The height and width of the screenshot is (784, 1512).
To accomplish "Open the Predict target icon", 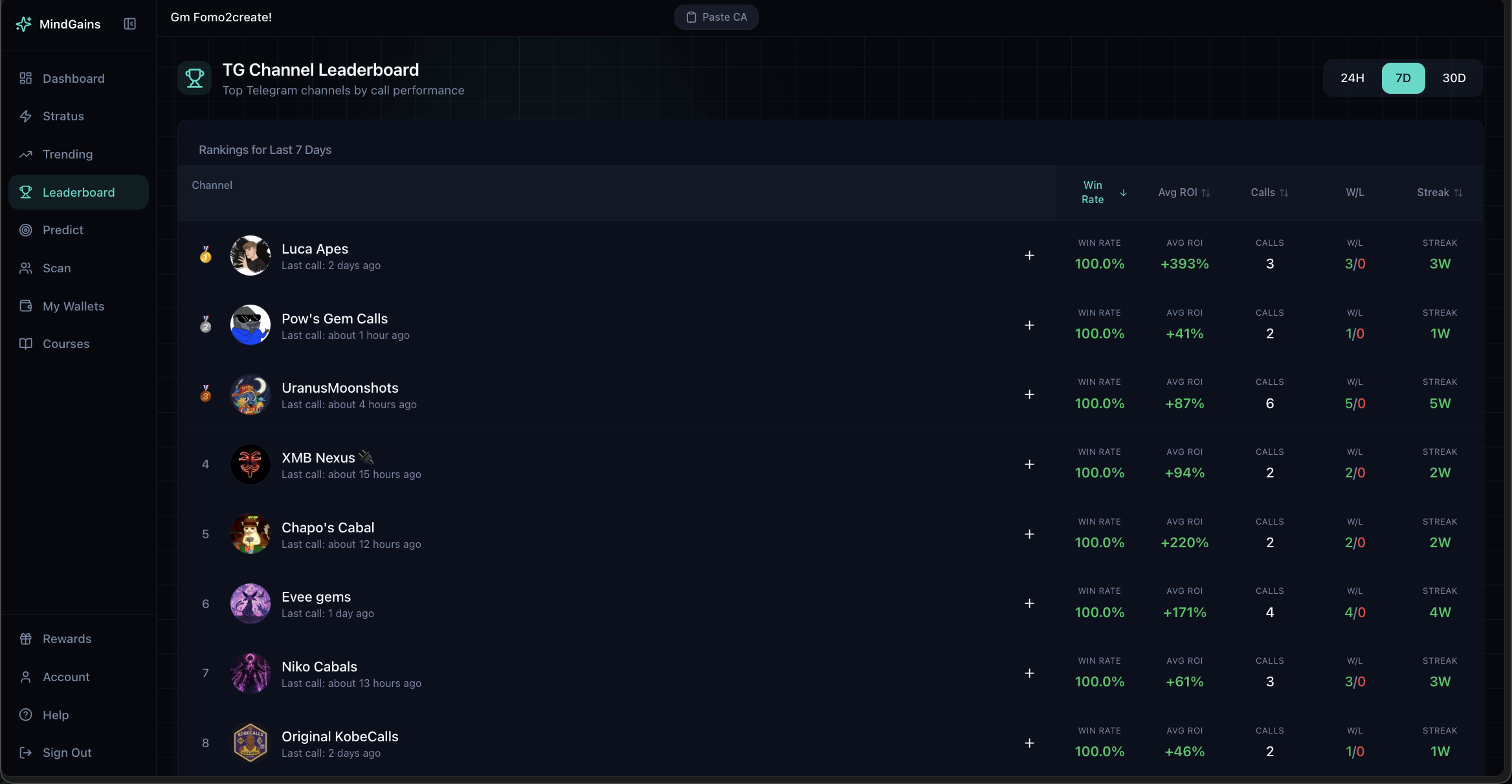I will [26, 230].
